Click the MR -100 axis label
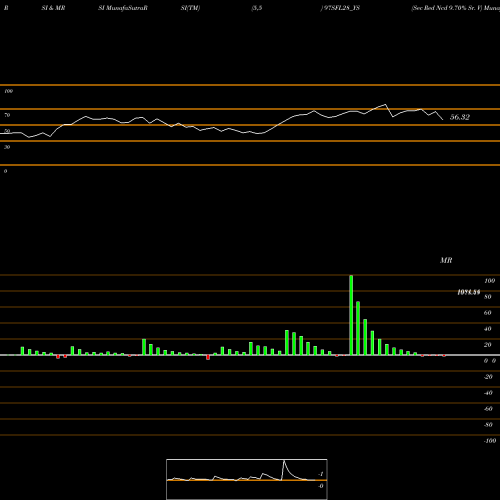Image resolution: width=500 pixels, height=500 pixels. 490,441
